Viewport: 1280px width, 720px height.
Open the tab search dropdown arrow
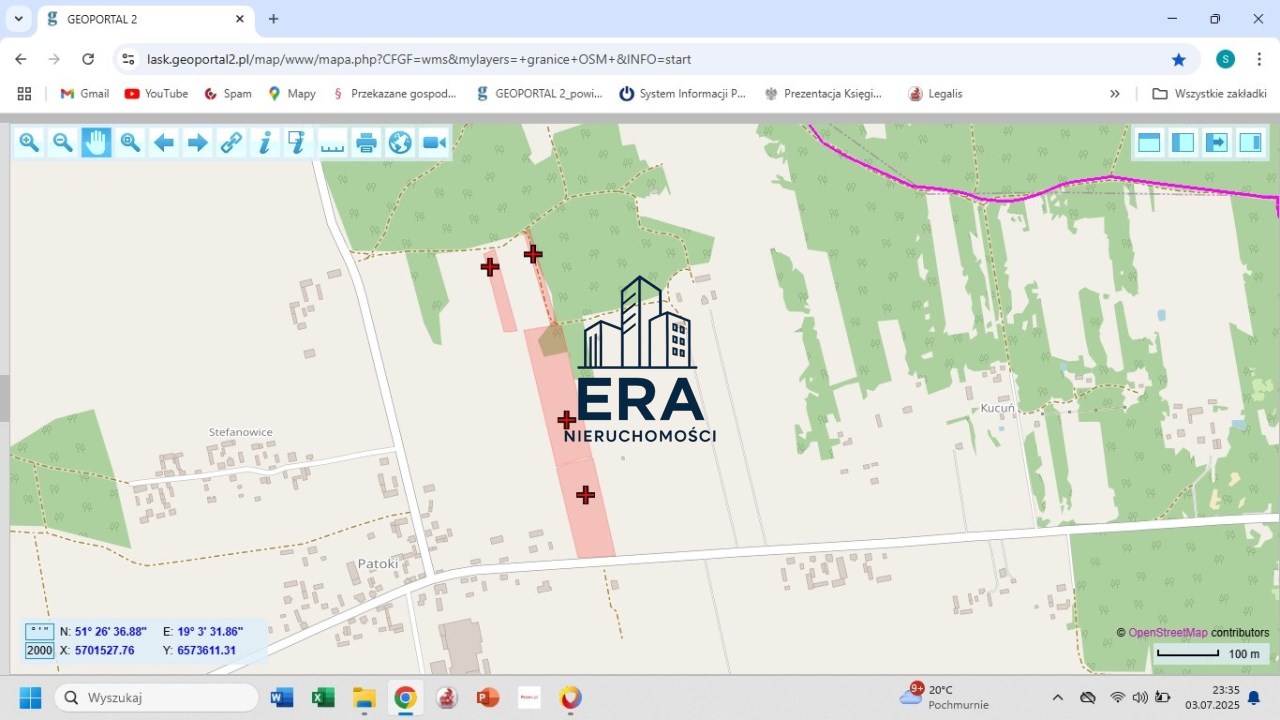(x=18, y=19)
